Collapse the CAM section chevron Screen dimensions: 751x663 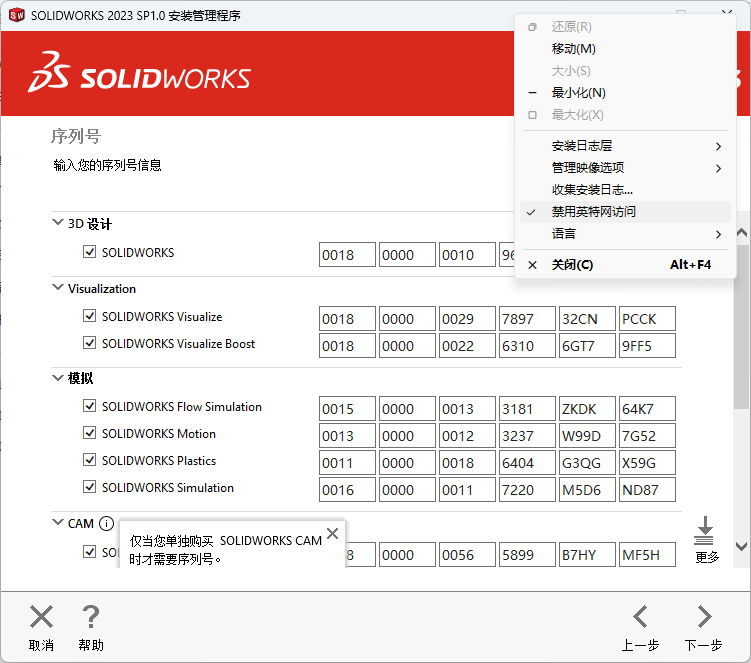[57, 522]
